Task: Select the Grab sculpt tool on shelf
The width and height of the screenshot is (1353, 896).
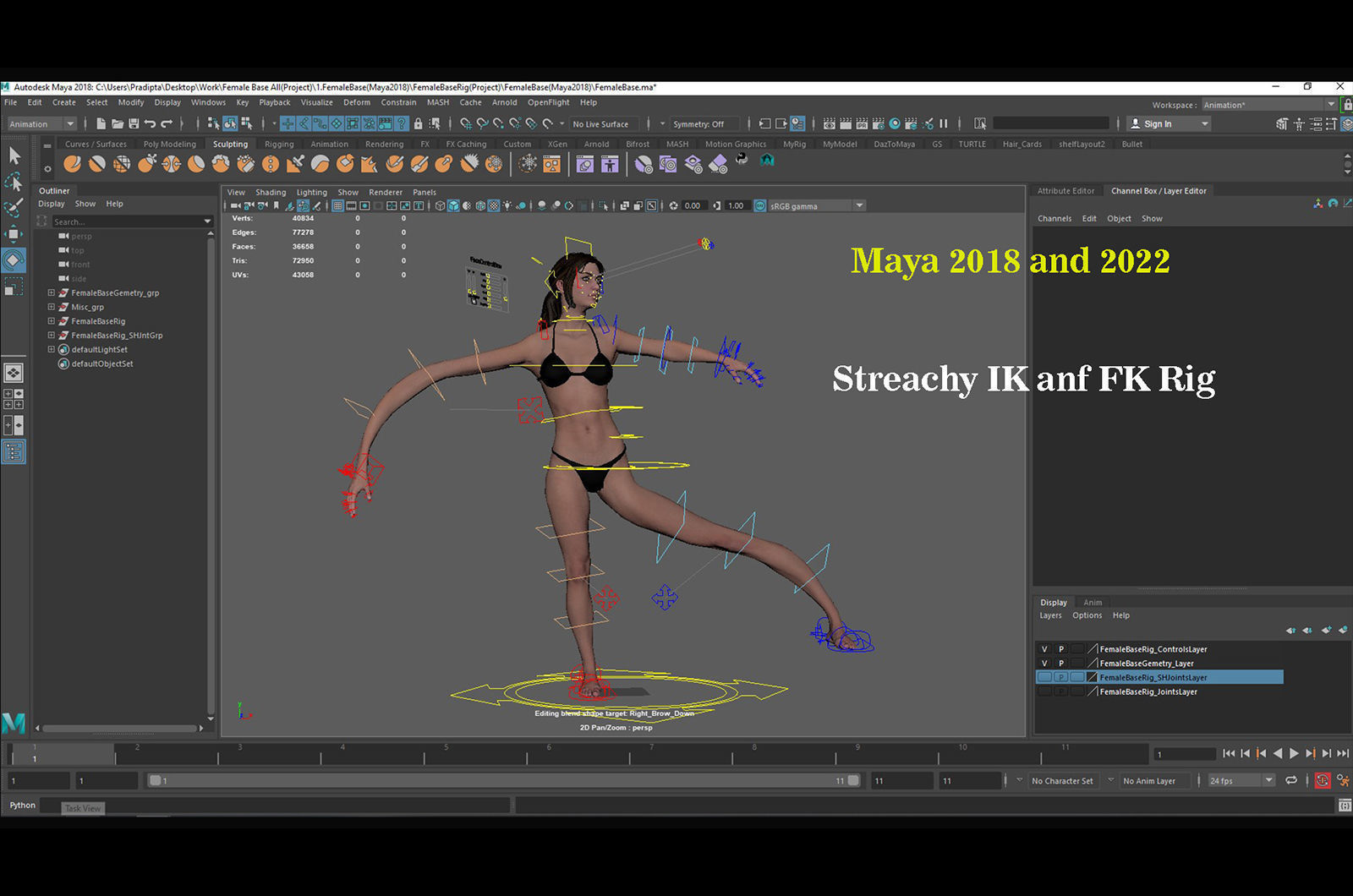Action: (147, 163)
